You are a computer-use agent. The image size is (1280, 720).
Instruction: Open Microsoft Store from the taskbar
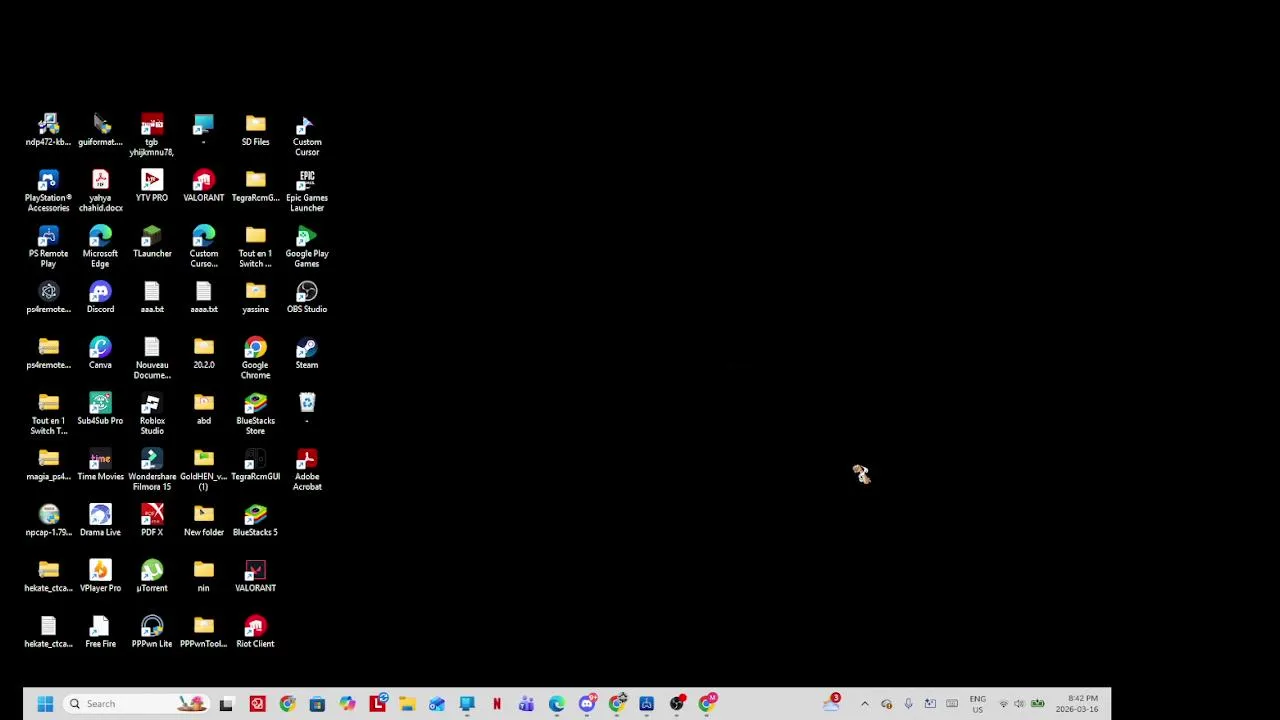click(x=317, y=704)
